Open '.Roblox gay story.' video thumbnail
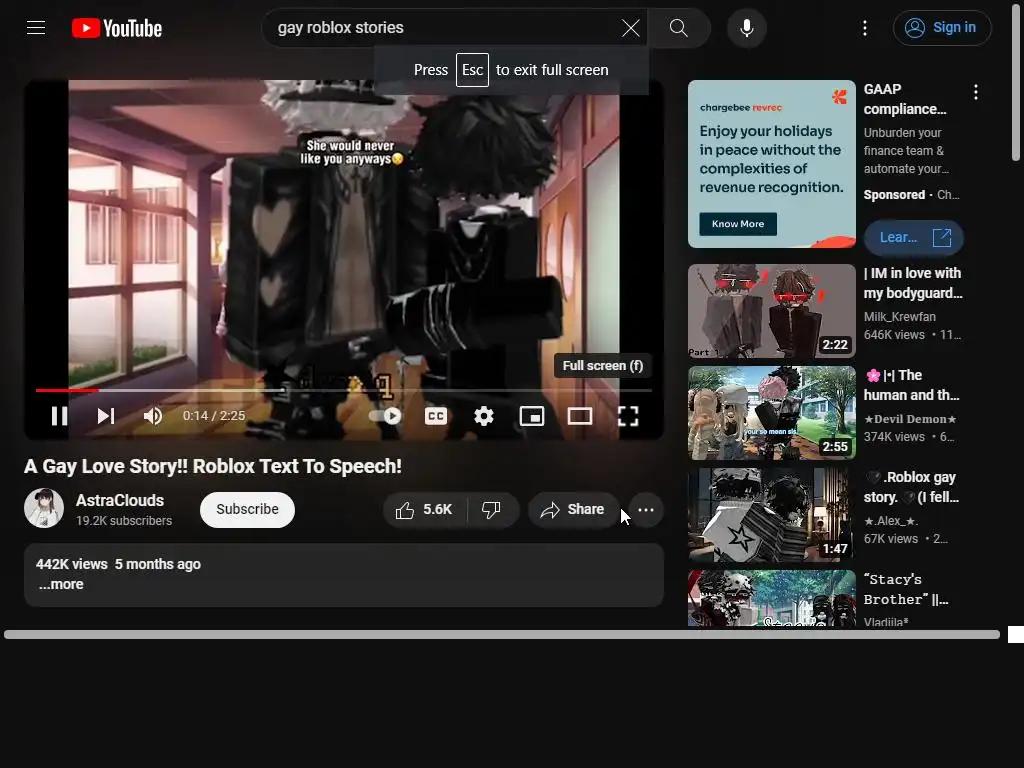Screen dimensions: 1024x768 772,515
